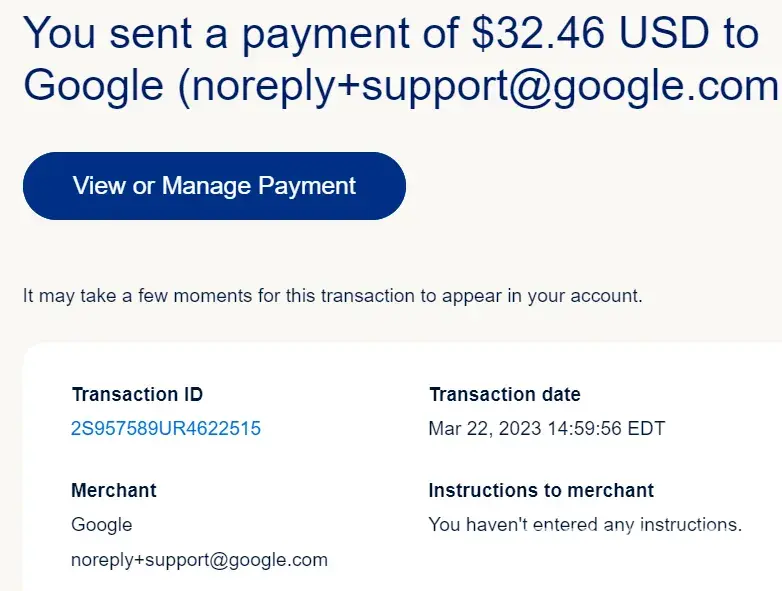Click the Transaction date label
This screenshot has width=782, height=591.
504,395
